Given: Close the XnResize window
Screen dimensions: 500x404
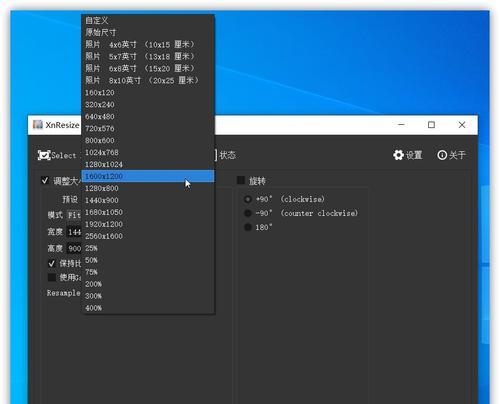Looking at the screenshot, I should click(462, 125).
